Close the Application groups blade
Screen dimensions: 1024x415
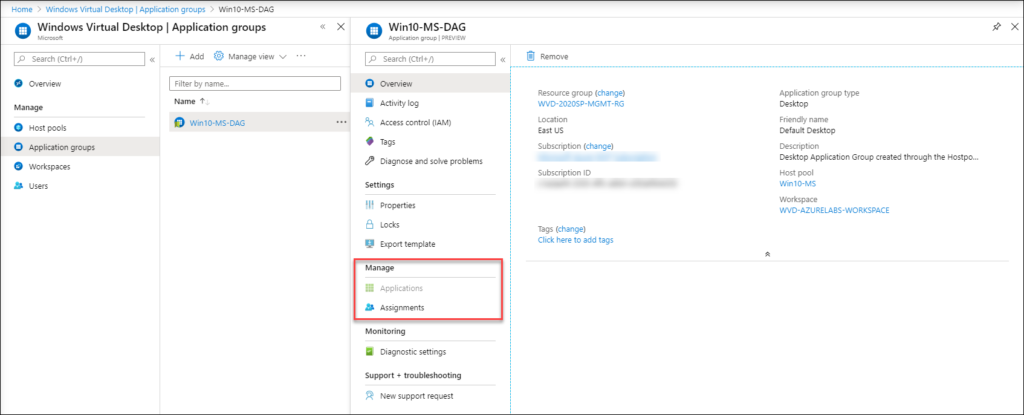[340, 27]
